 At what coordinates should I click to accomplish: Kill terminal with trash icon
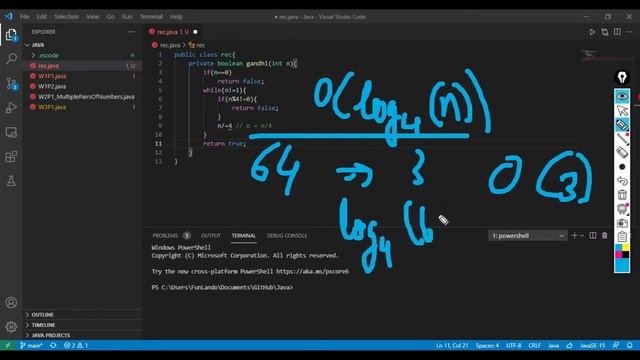[604, 236]
